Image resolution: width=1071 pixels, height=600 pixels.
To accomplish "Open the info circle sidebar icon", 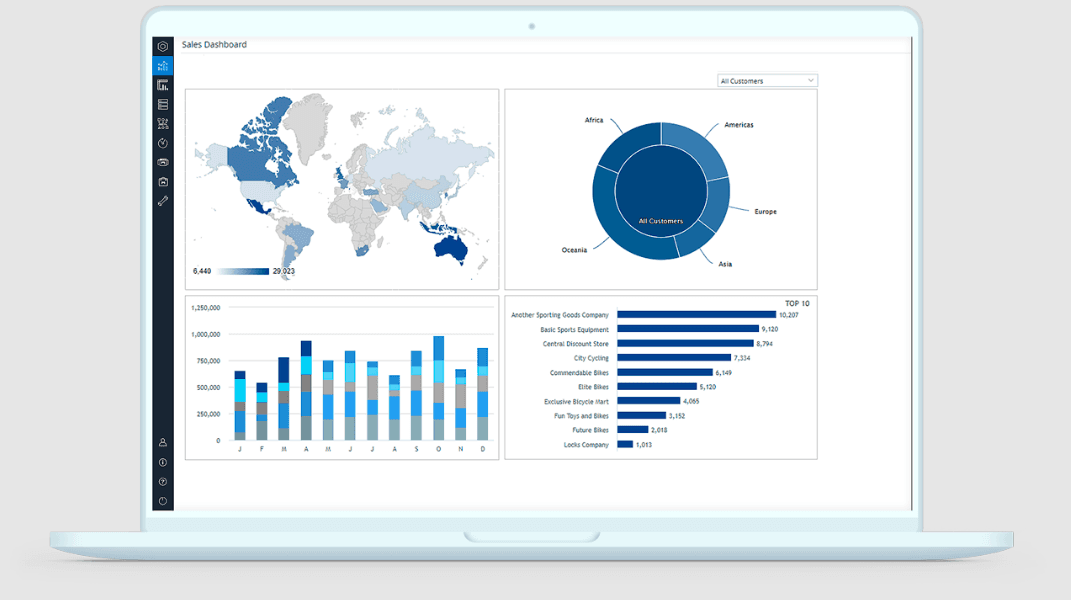I will pyautogui.click(x=163, y=463).
